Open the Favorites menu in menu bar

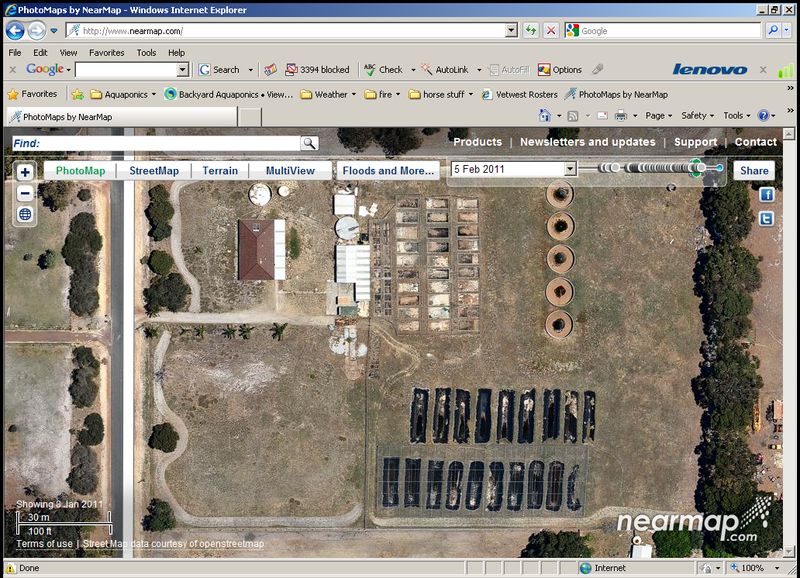[x=106, y=53]
